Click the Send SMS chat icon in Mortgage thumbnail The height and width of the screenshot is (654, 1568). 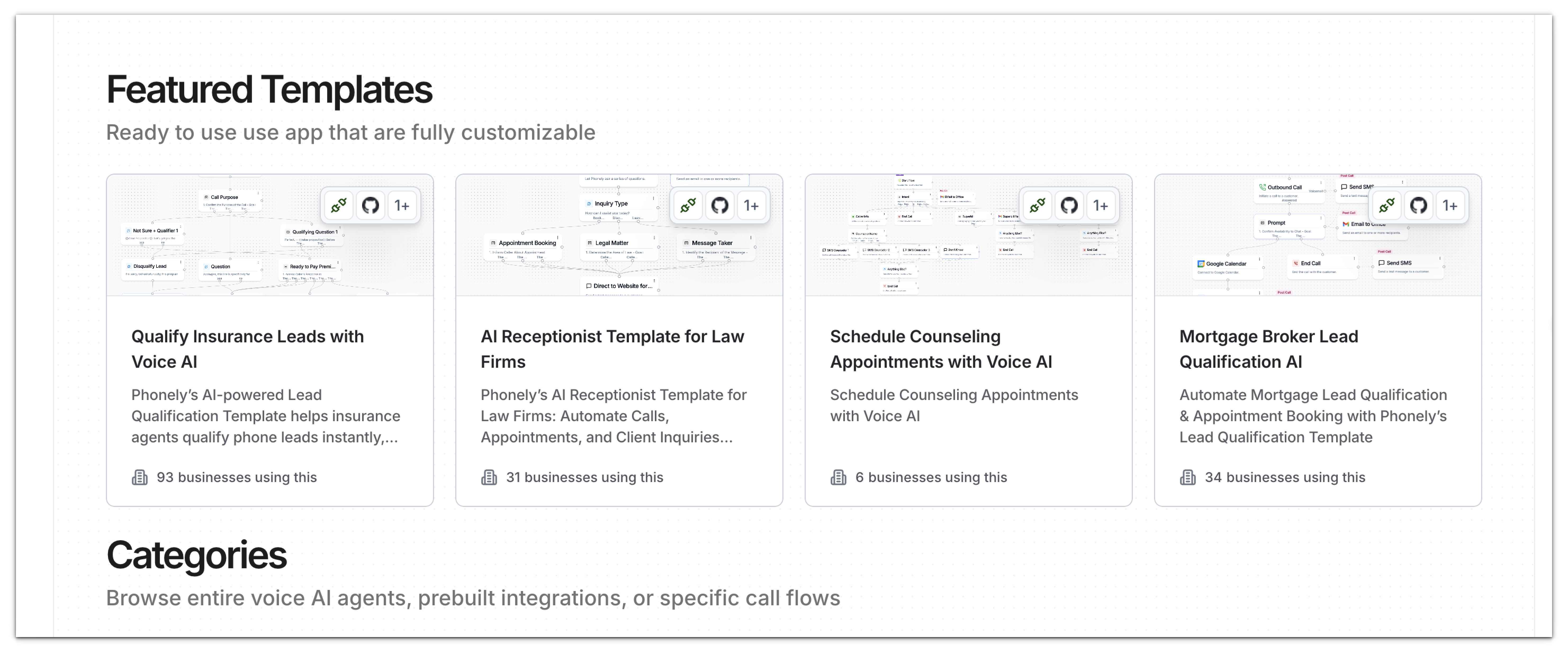coord(1382,262)
